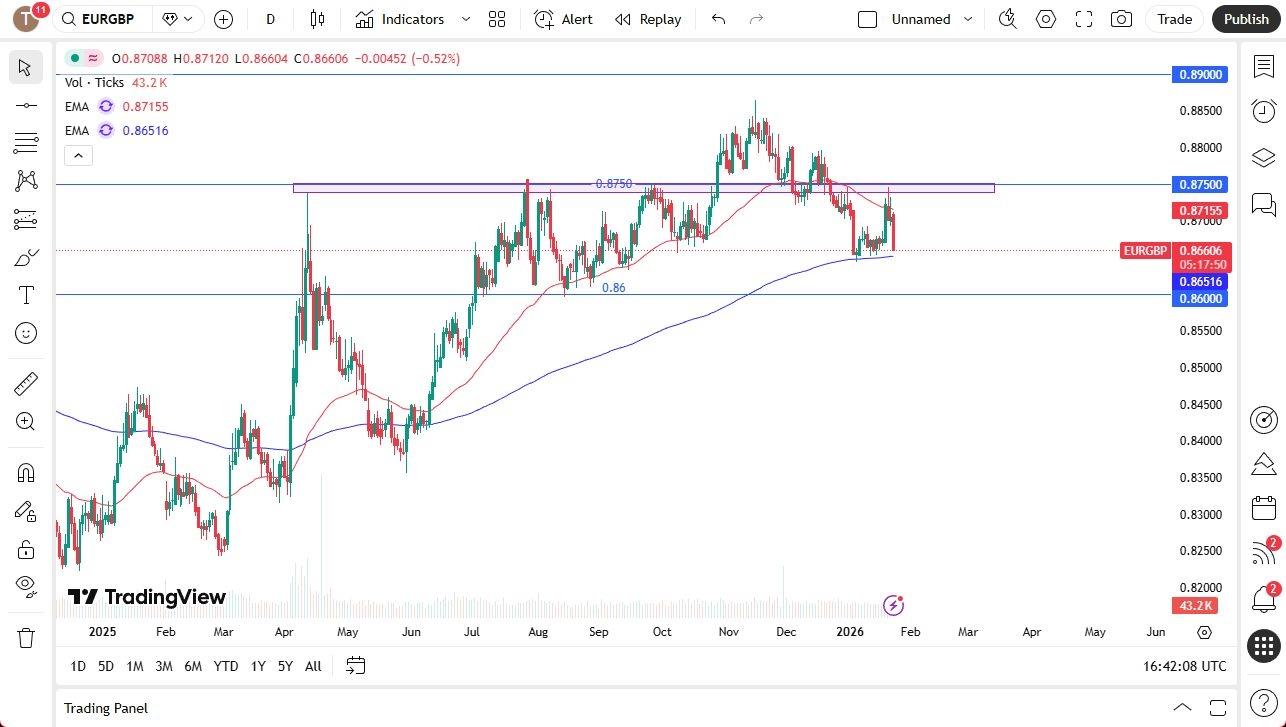Click the 0.87500 blue price label
The width and height of the screenshot is (1286, 727).
click(x=1199, y=185)
